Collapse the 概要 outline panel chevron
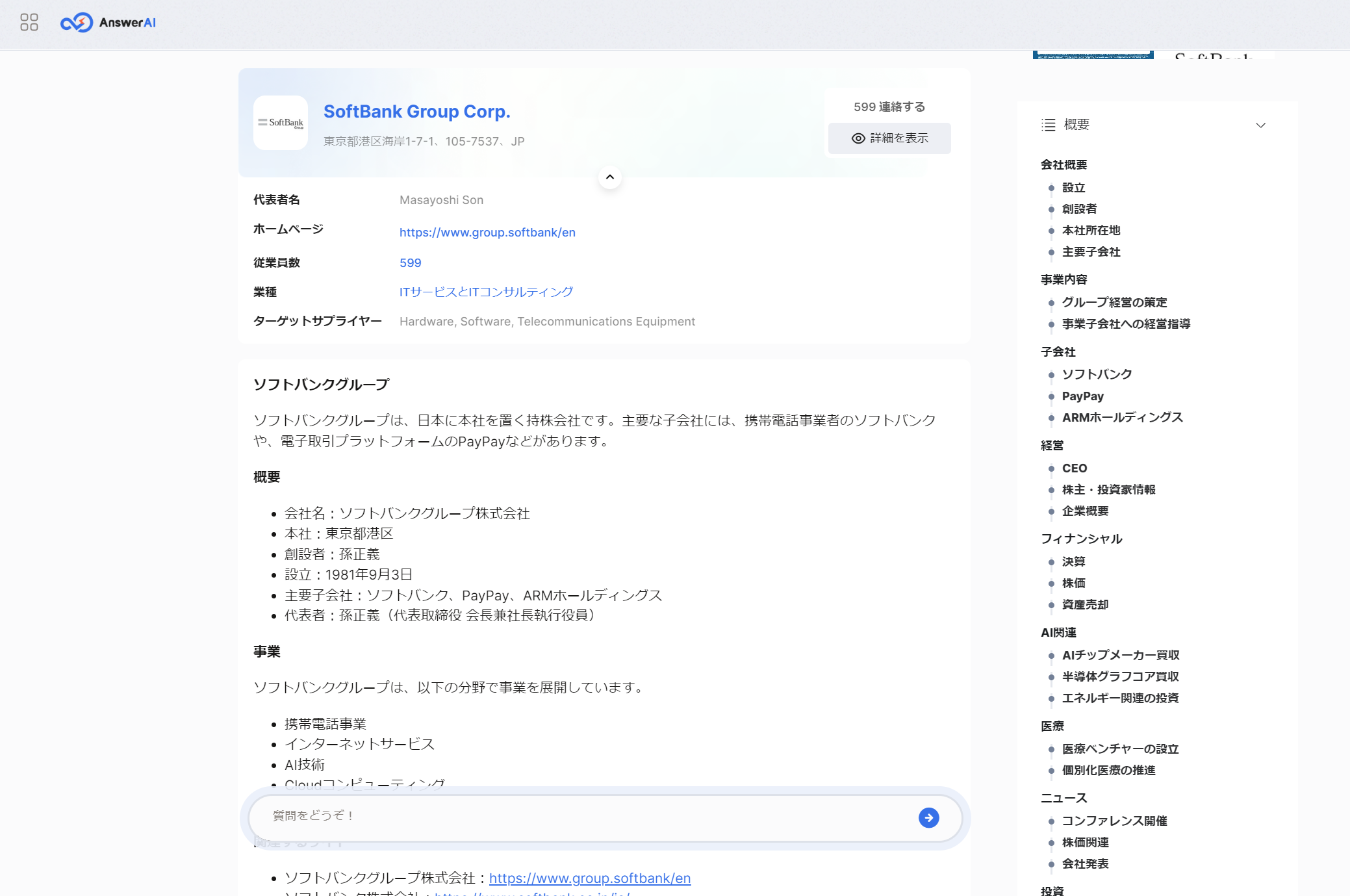Image resolution: width=1350 pixels, height=896 pixels. [x=1260, y=125]
